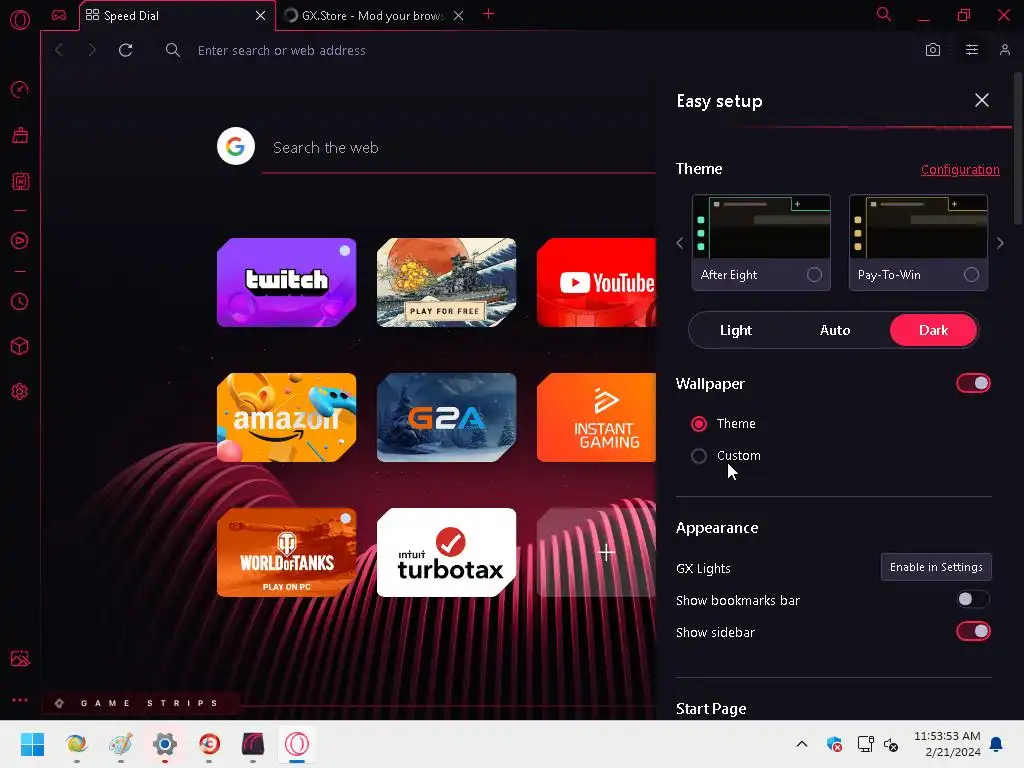Close the Speed Dial tab
Image resolution: width=1024 pixels, height=768 pixels.
click(x=261, y=16)
